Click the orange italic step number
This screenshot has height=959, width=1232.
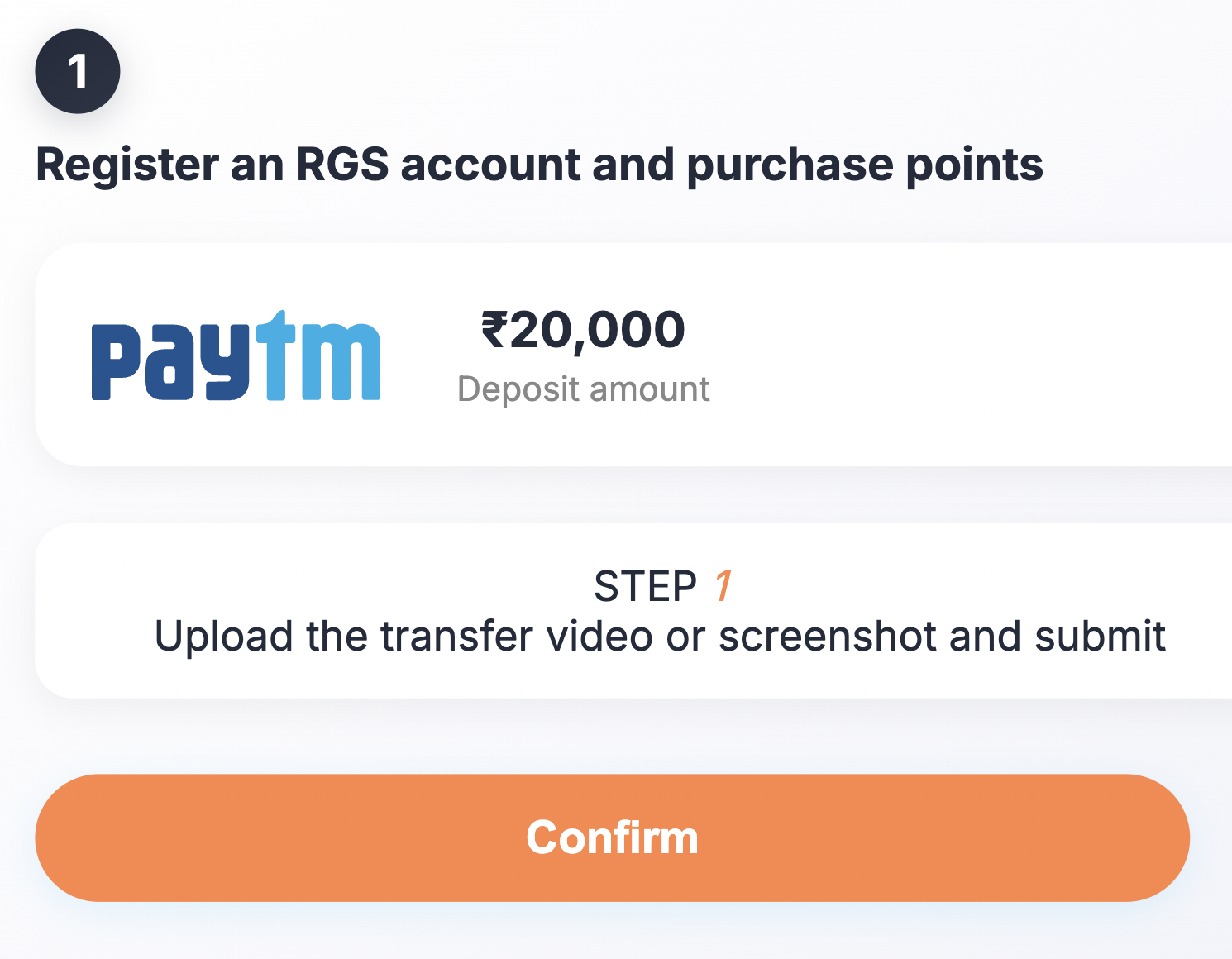point(723,586)
